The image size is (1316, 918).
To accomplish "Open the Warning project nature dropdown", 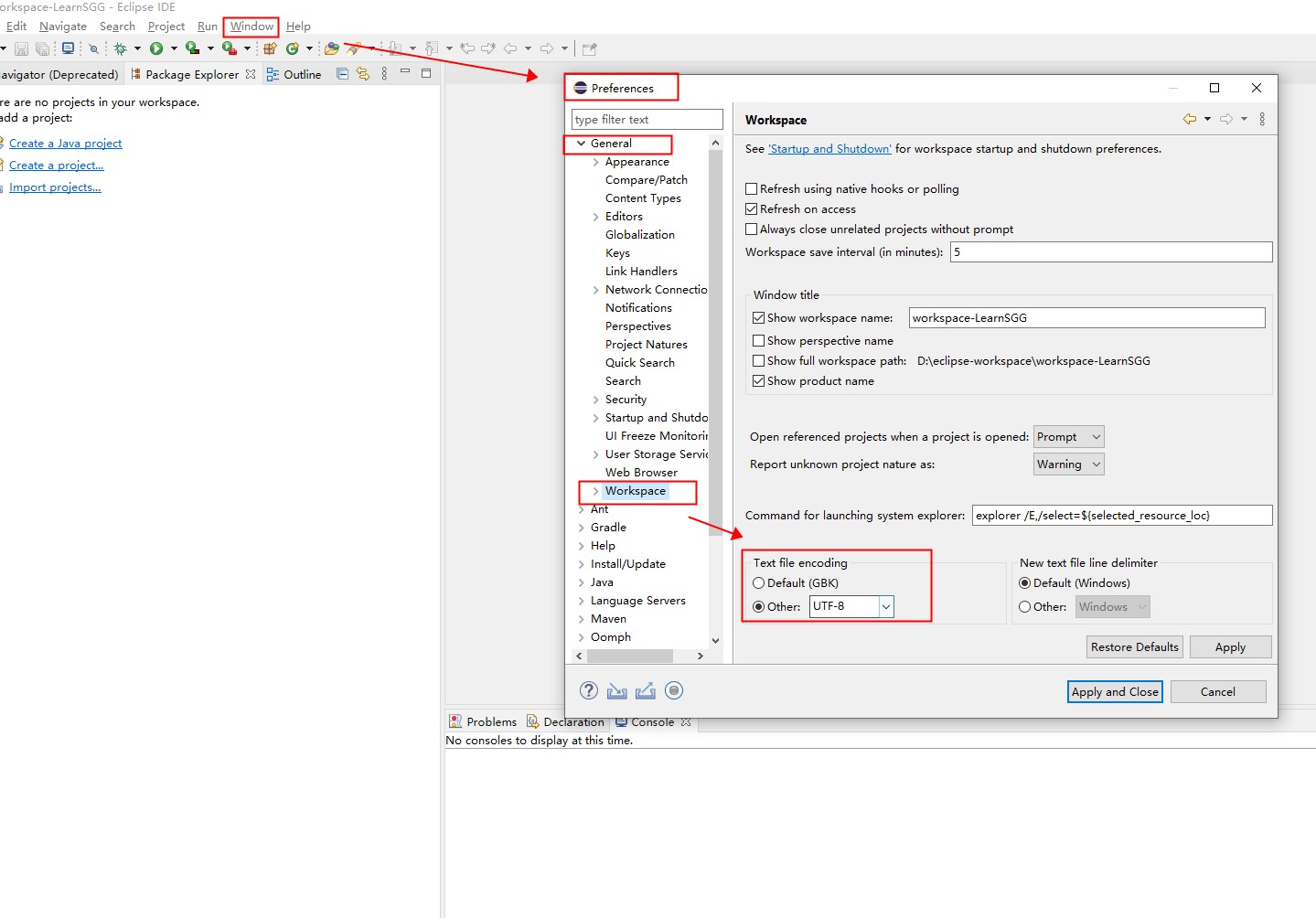I will coord(1069,464).
